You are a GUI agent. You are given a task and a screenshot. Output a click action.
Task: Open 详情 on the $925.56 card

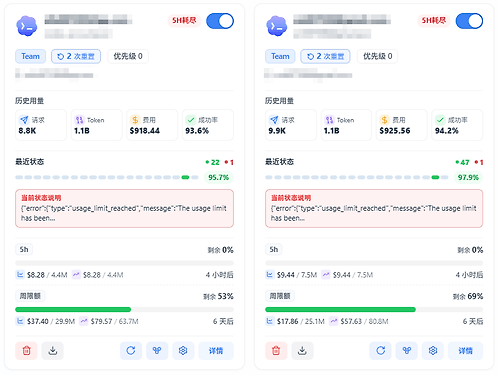[465, 350]
